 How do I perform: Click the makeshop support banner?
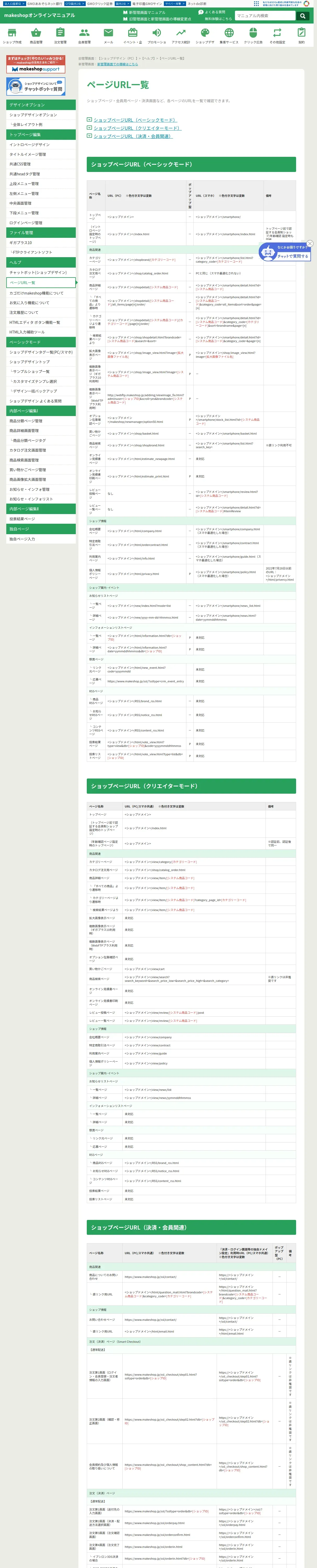coord(35,65)
